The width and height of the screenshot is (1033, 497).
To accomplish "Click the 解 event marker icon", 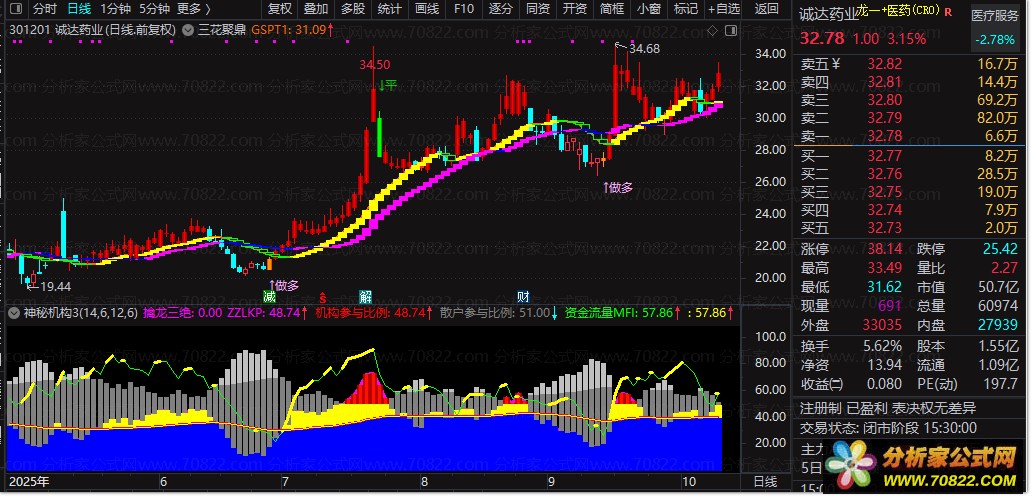I will (x=365, y=296).
